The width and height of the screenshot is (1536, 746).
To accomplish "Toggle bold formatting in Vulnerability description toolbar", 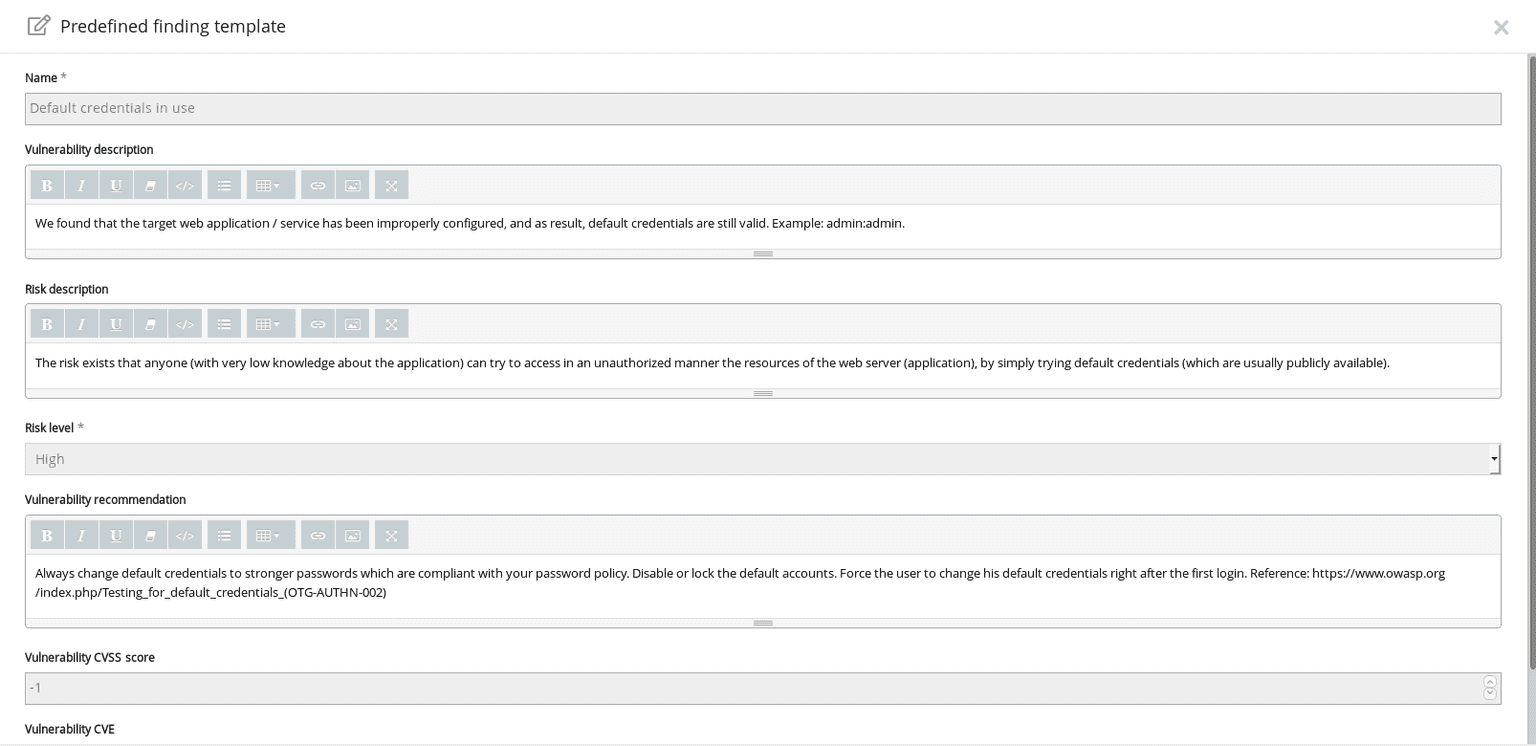I will point(46,184).
